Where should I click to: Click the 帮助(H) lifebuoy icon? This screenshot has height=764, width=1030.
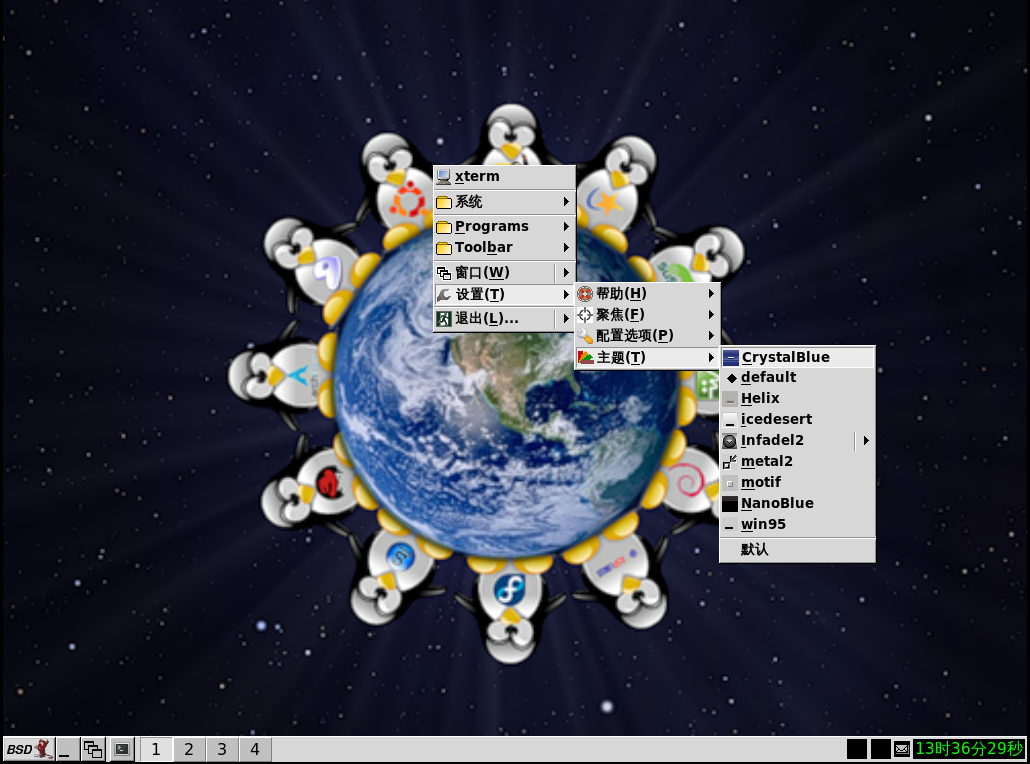[585, 294]
